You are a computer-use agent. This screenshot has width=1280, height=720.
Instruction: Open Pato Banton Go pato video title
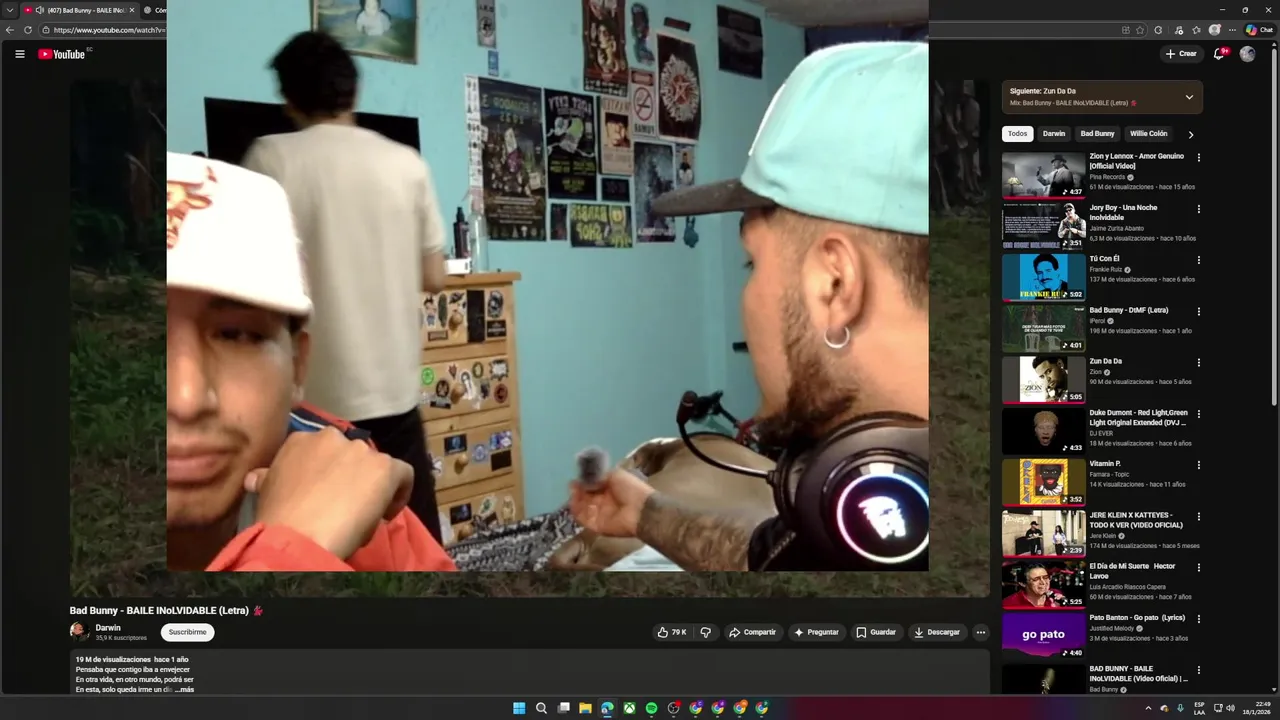click(x=1137, y=617)
